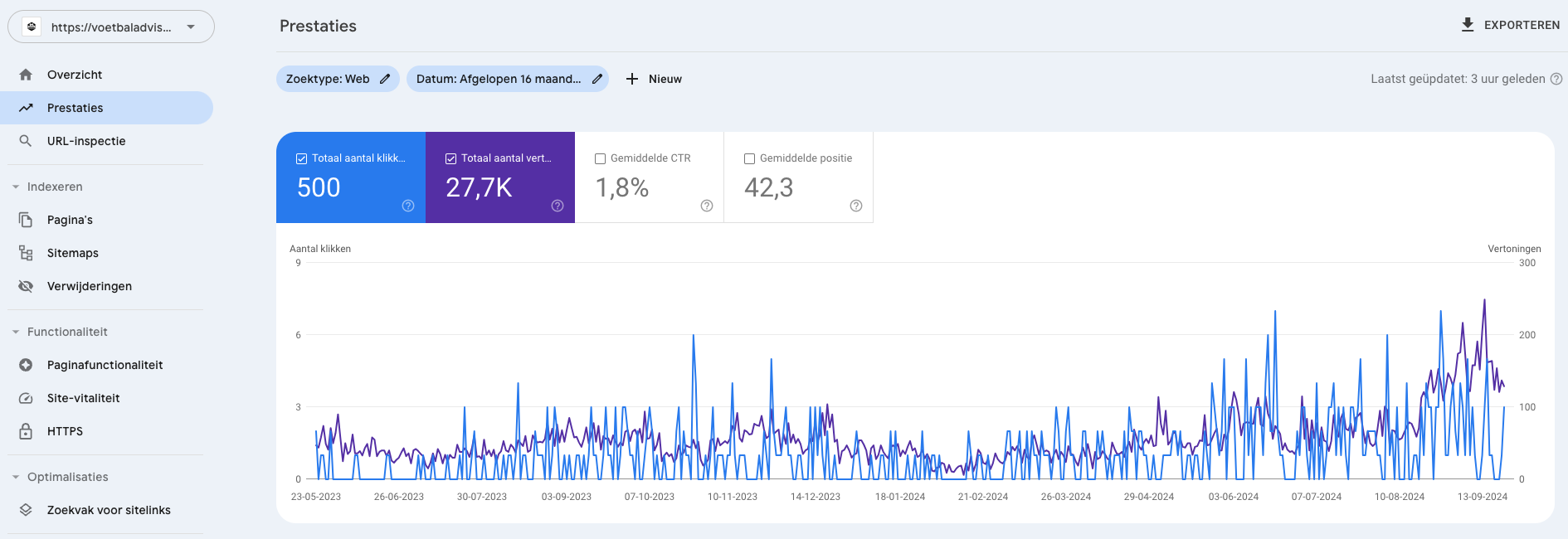Click the Pagina's pages icon
Viewport: 1568px width, 539px height.
26,220
